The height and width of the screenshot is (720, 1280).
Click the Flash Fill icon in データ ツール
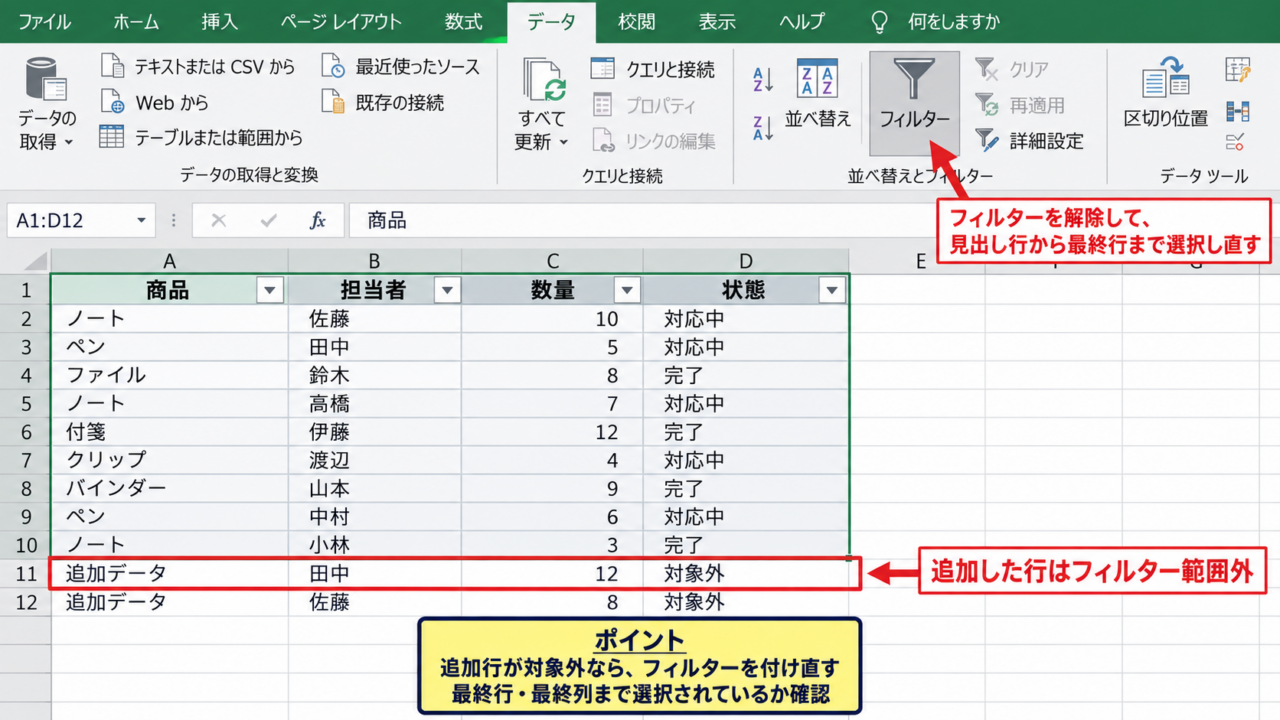point(1238,69)
